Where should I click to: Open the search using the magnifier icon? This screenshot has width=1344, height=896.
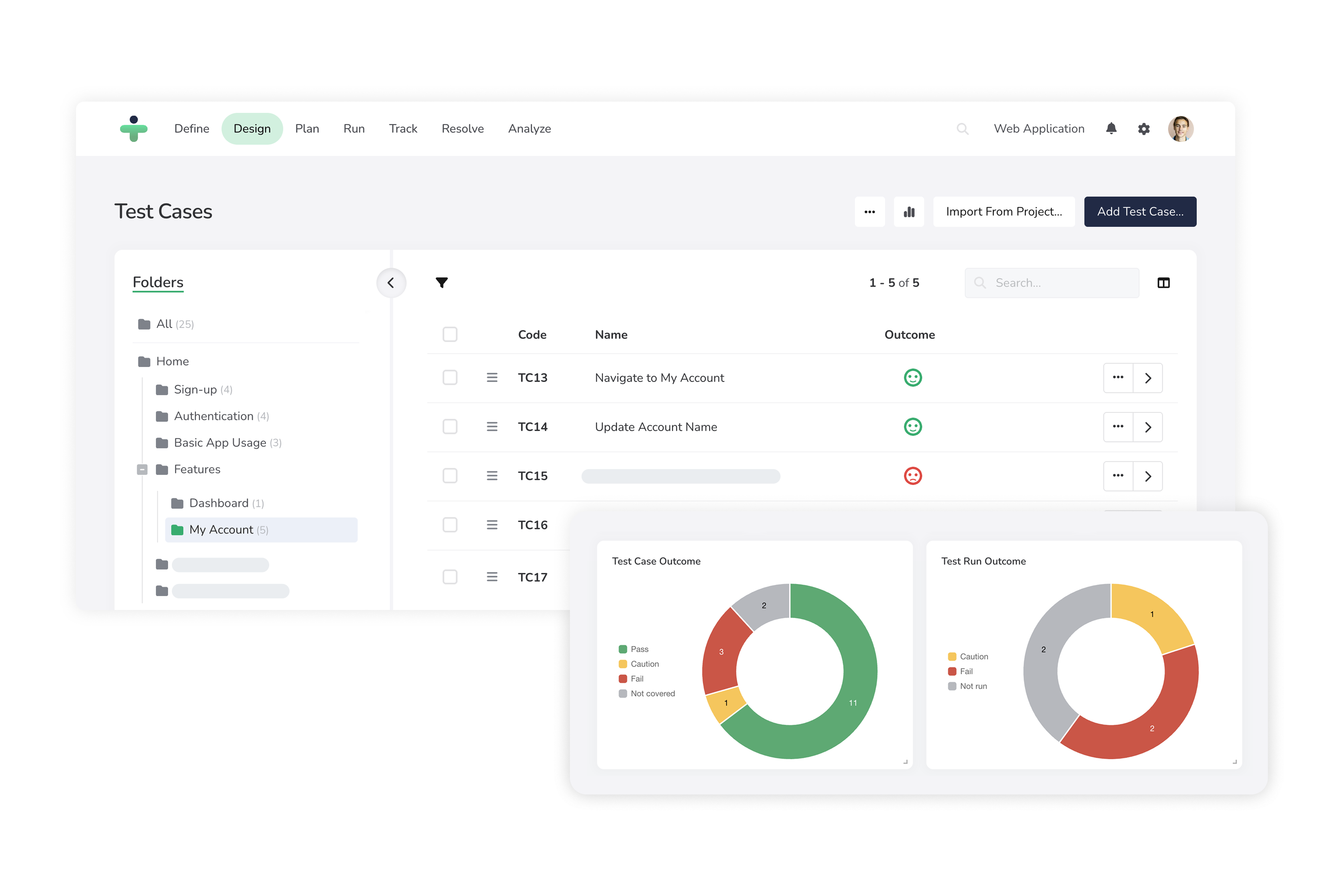(963, 128)
